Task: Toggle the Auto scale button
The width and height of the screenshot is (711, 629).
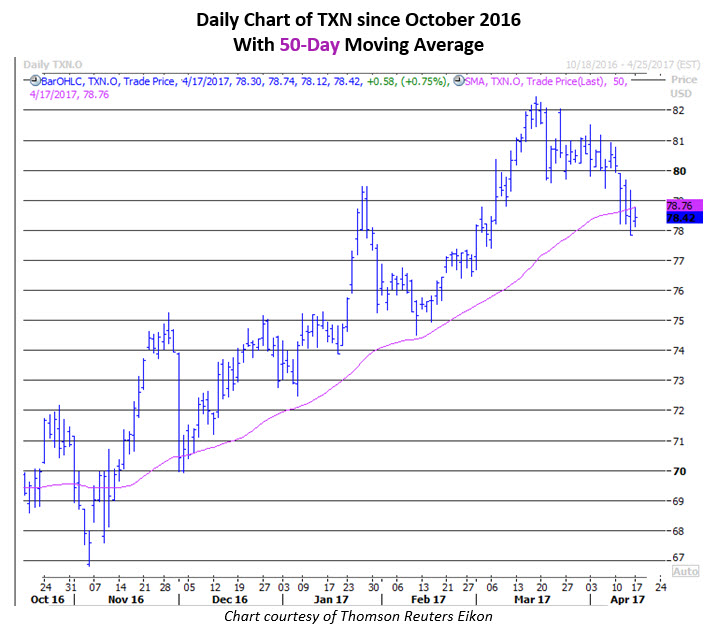Action: [686, 571]
